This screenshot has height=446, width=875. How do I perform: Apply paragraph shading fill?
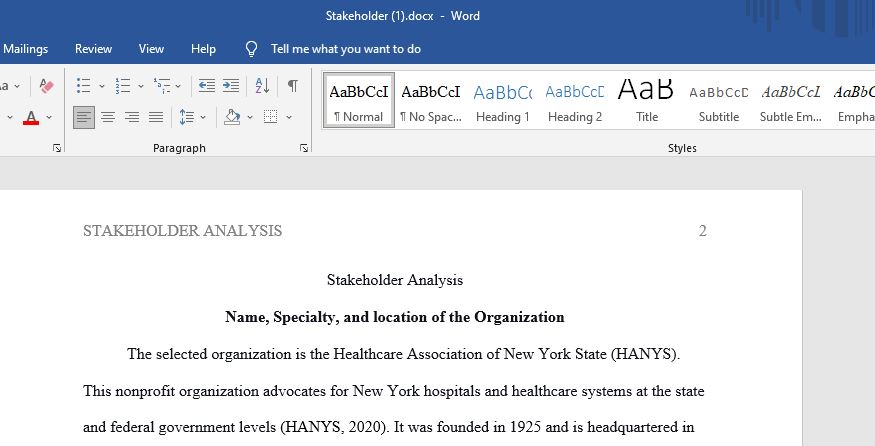point(232,117)
